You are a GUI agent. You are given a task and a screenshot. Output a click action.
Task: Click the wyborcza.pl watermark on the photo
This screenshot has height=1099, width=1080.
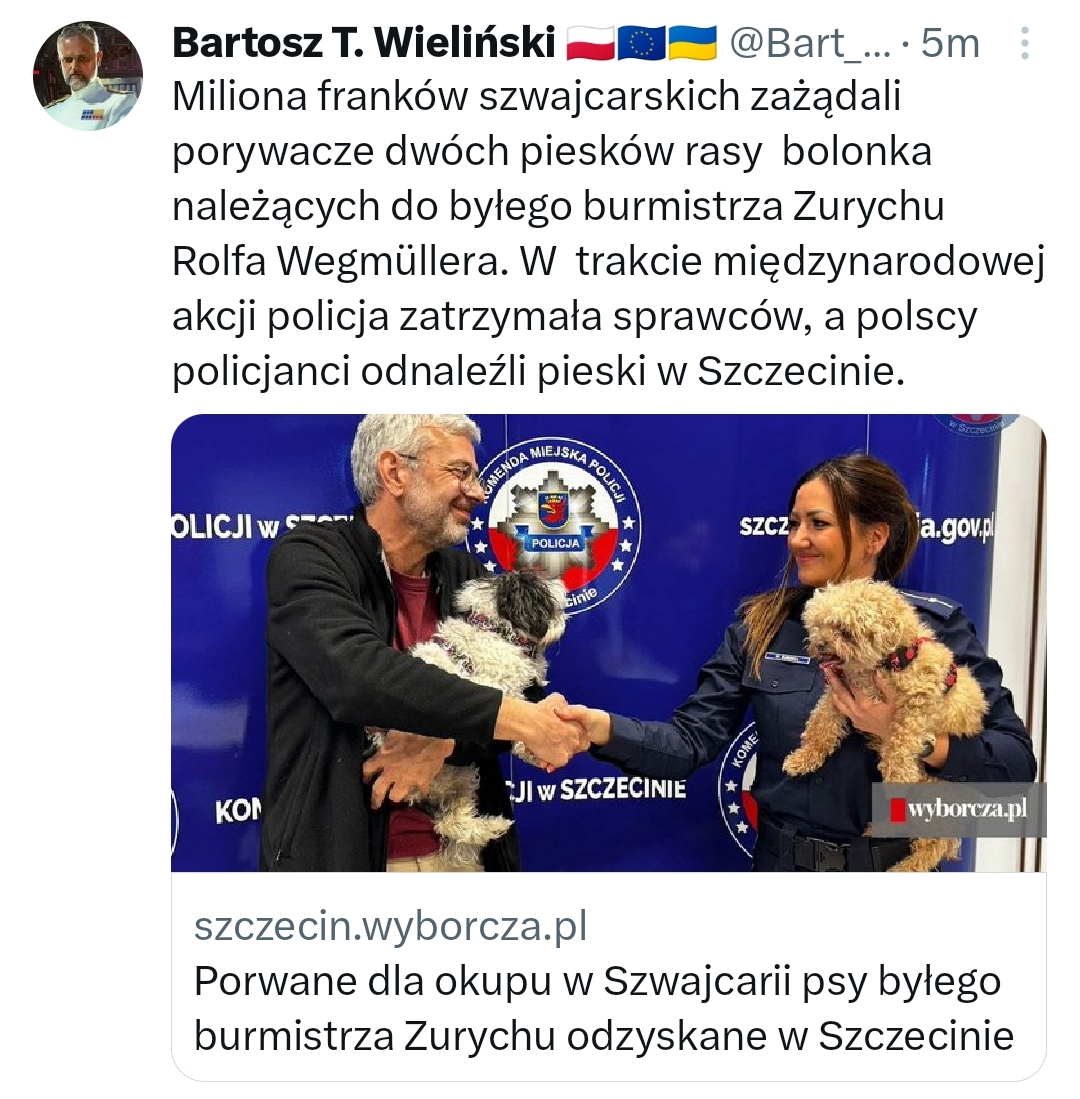pos(959,810)
